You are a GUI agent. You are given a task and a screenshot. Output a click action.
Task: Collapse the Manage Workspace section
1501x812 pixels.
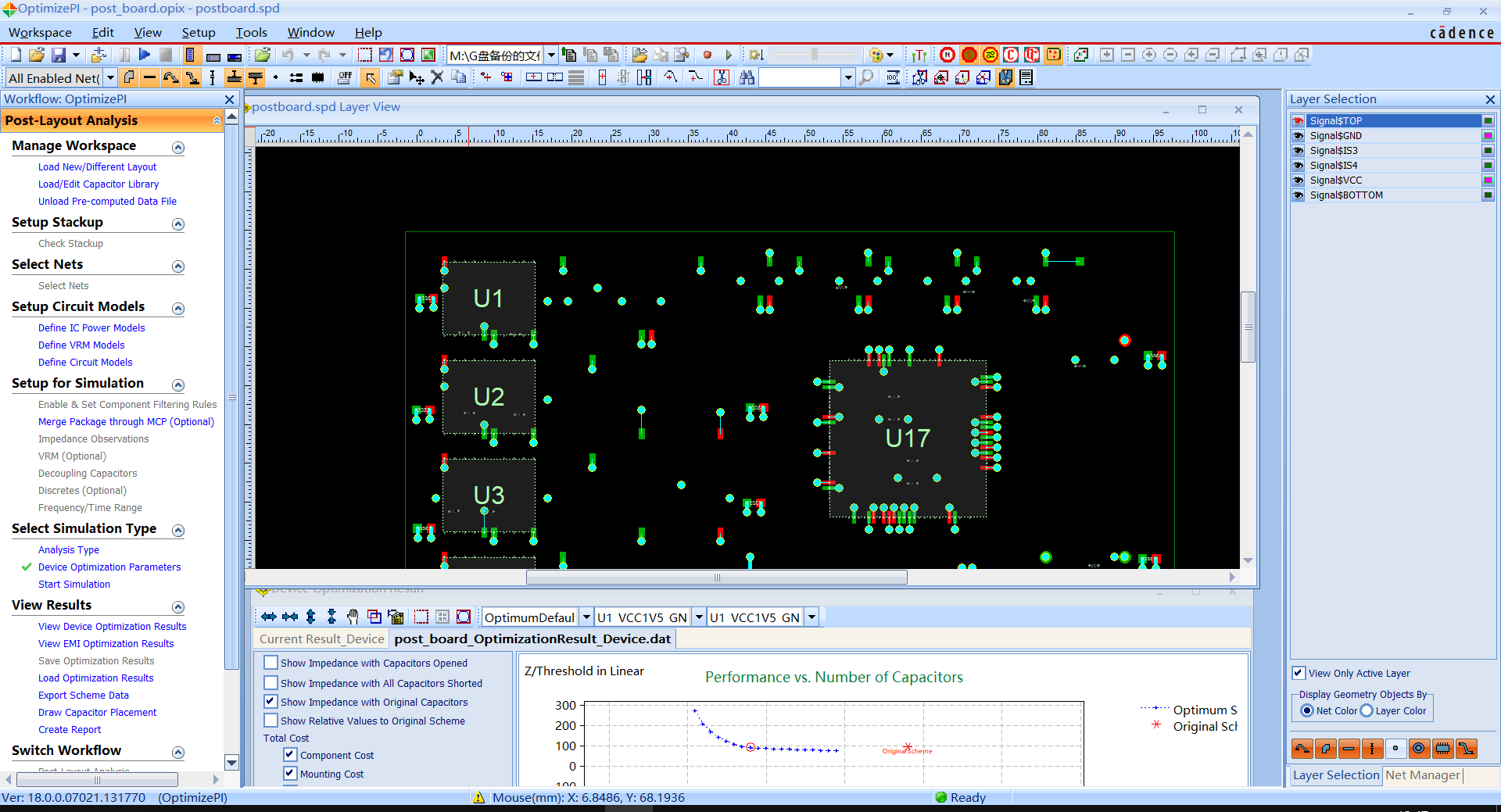(x=178, y=148)
